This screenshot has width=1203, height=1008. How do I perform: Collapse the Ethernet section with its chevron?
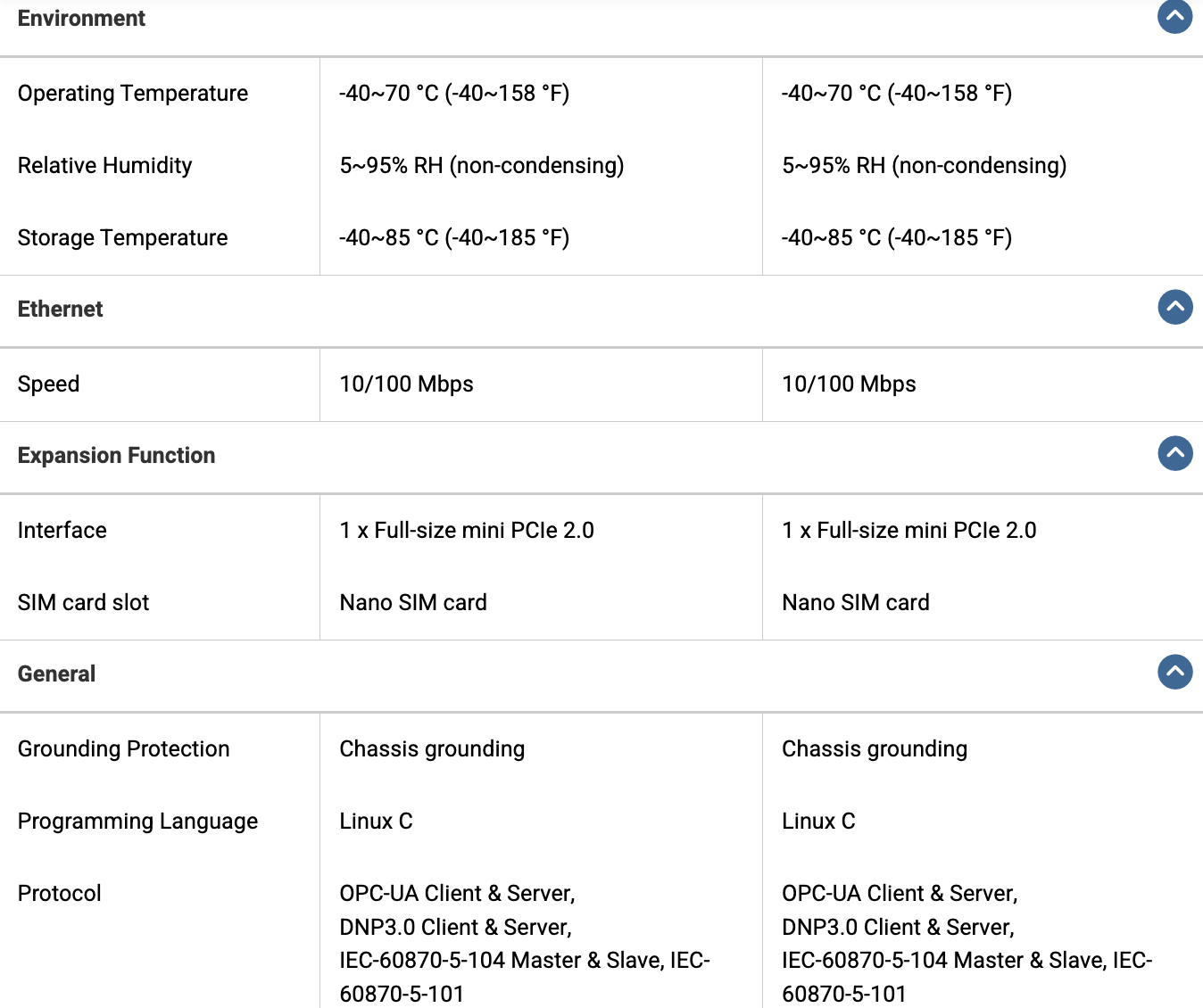tap(1174, 307)
